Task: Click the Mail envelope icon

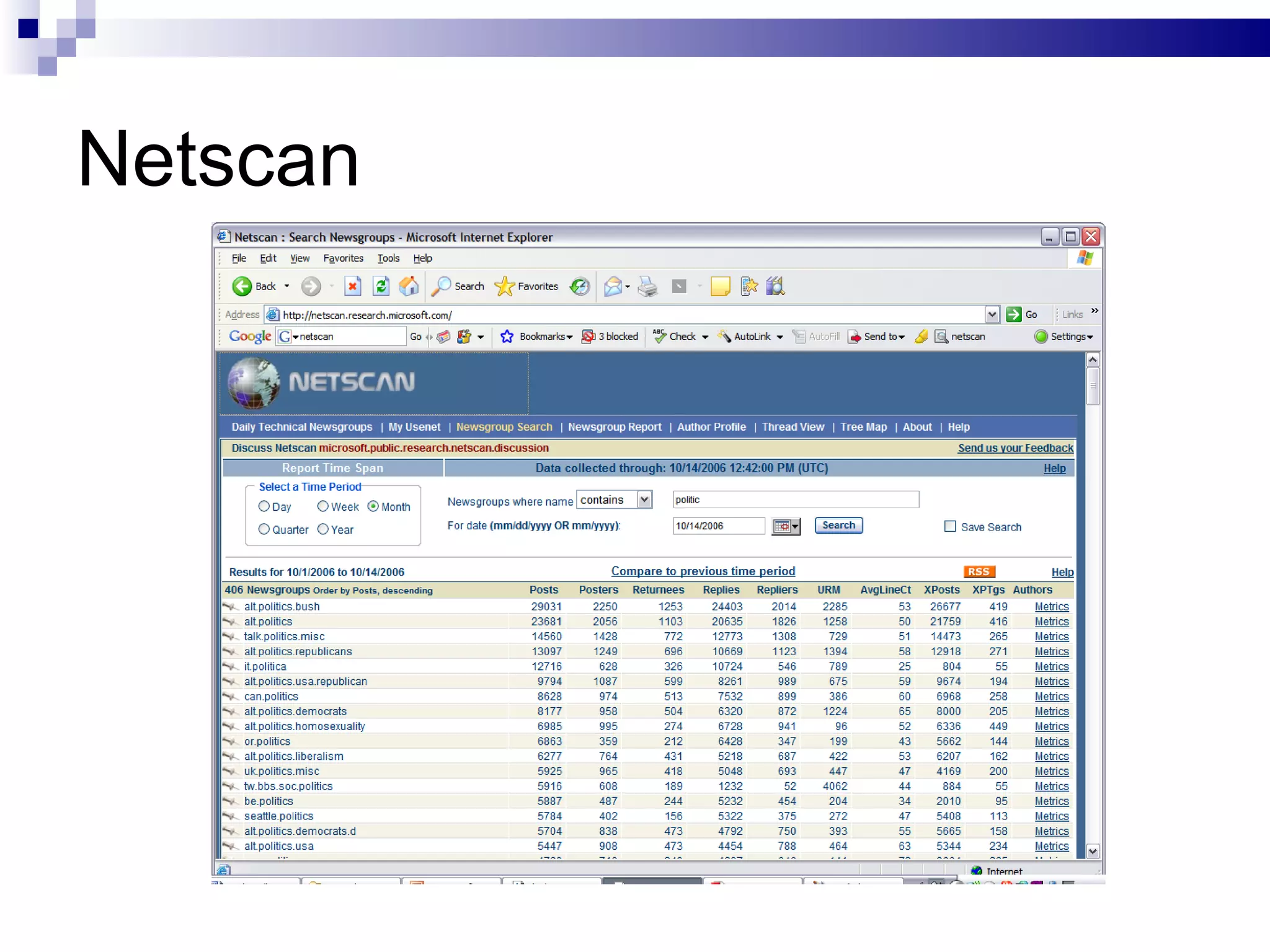Action: 613,286
